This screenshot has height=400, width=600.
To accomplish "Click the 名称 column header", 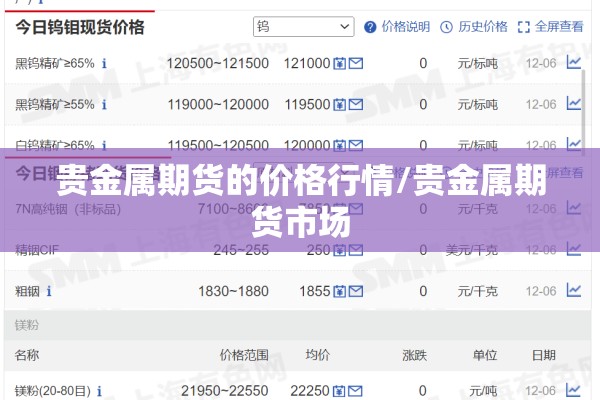I will [x=27, y=355].
